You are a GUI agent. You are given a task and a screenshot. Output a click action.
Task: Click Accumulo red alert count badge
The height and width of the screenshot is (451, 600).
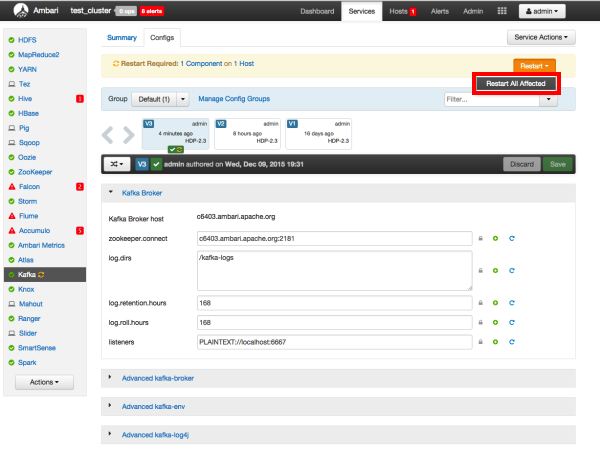[x=80, y=231]
